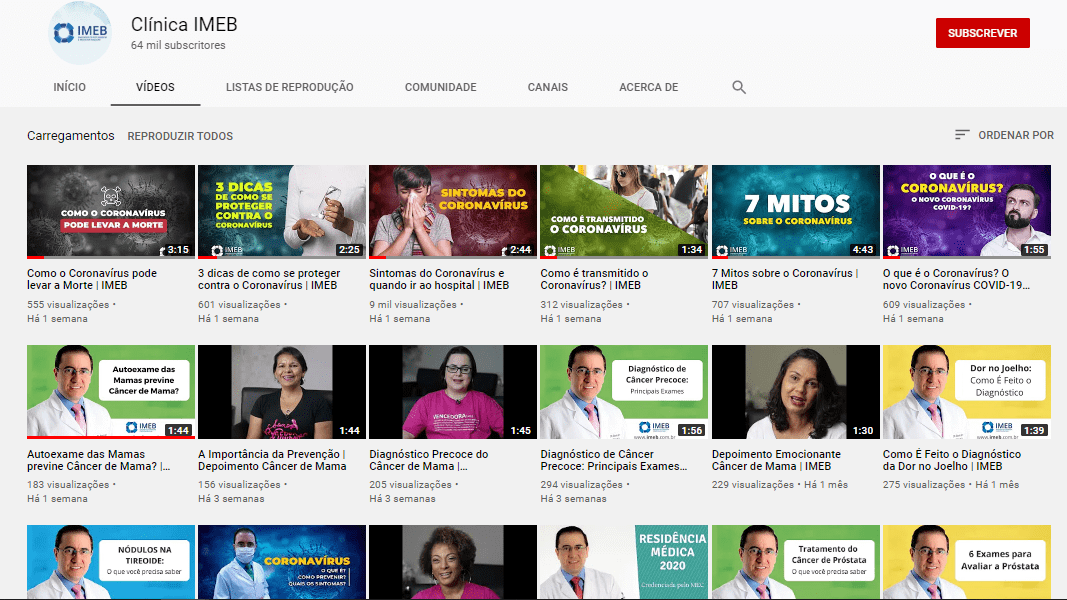Click title 'Como É Feito o Diagnóstico da Dor no Joelho'
Image resolution: width=1067 pixels, height=600 pixels.
[952, 460]
